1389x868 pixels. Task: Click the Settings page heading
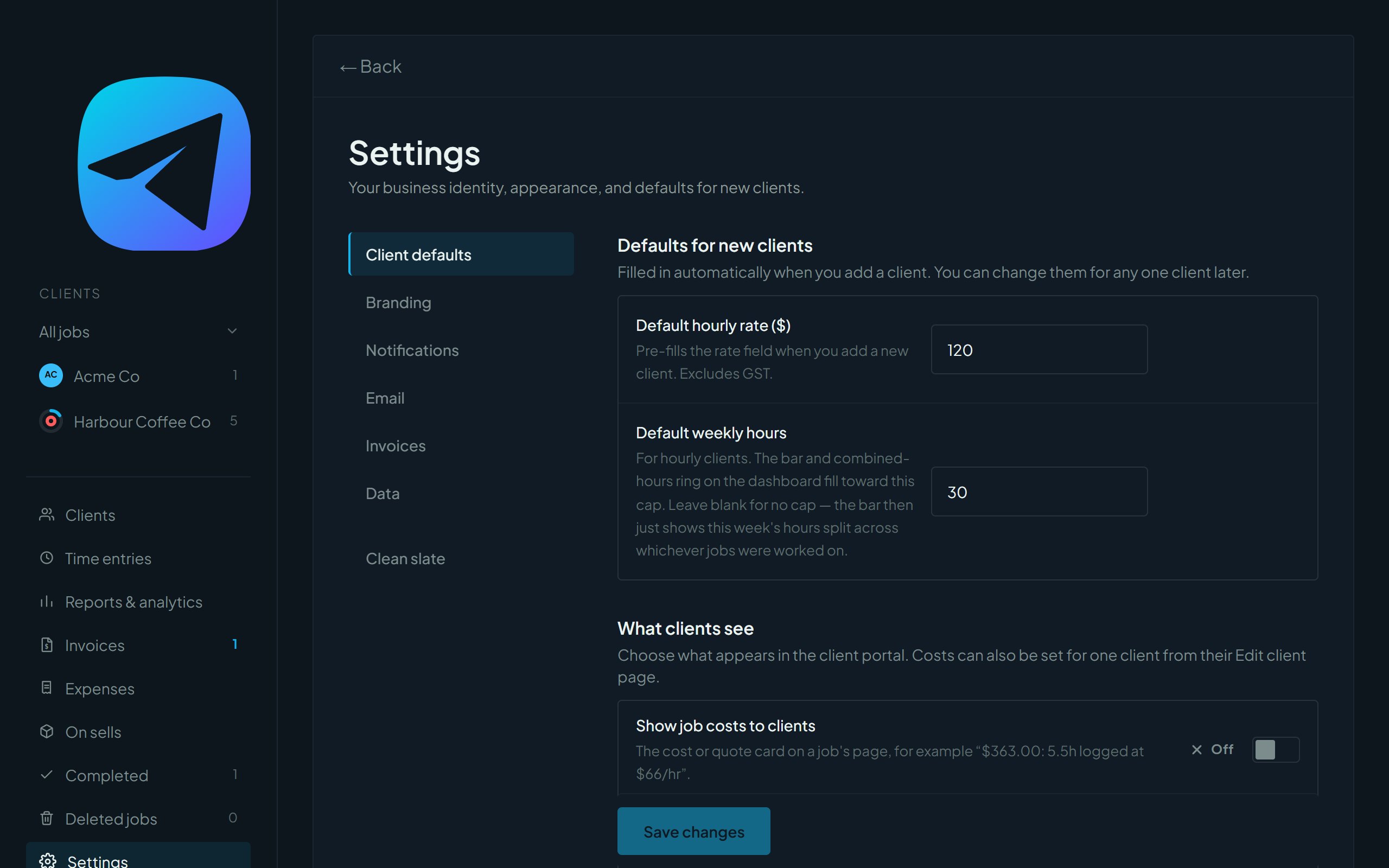pos(415,154)
